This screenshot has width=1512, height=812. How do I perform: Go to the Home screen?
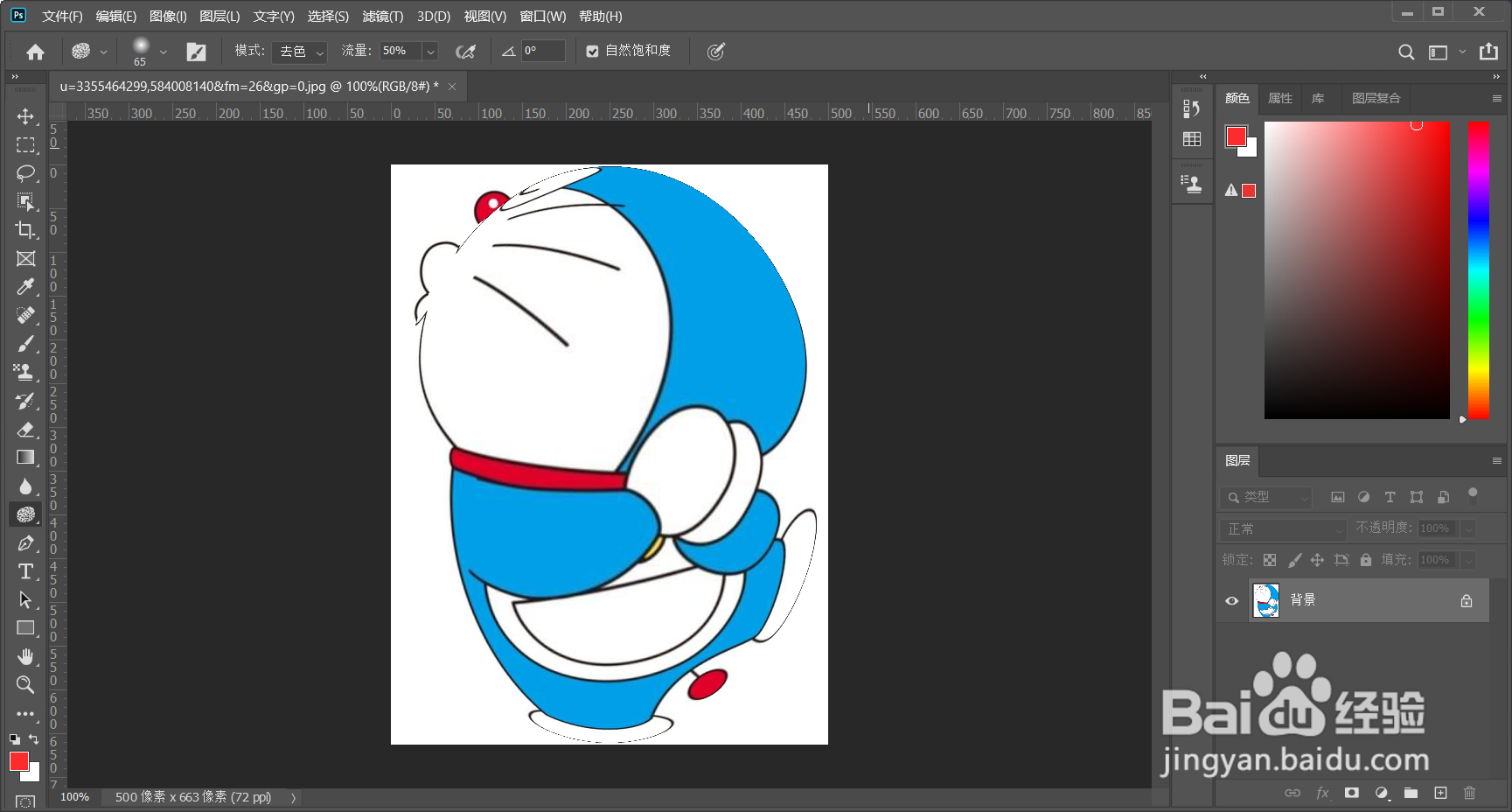[35, 52]
